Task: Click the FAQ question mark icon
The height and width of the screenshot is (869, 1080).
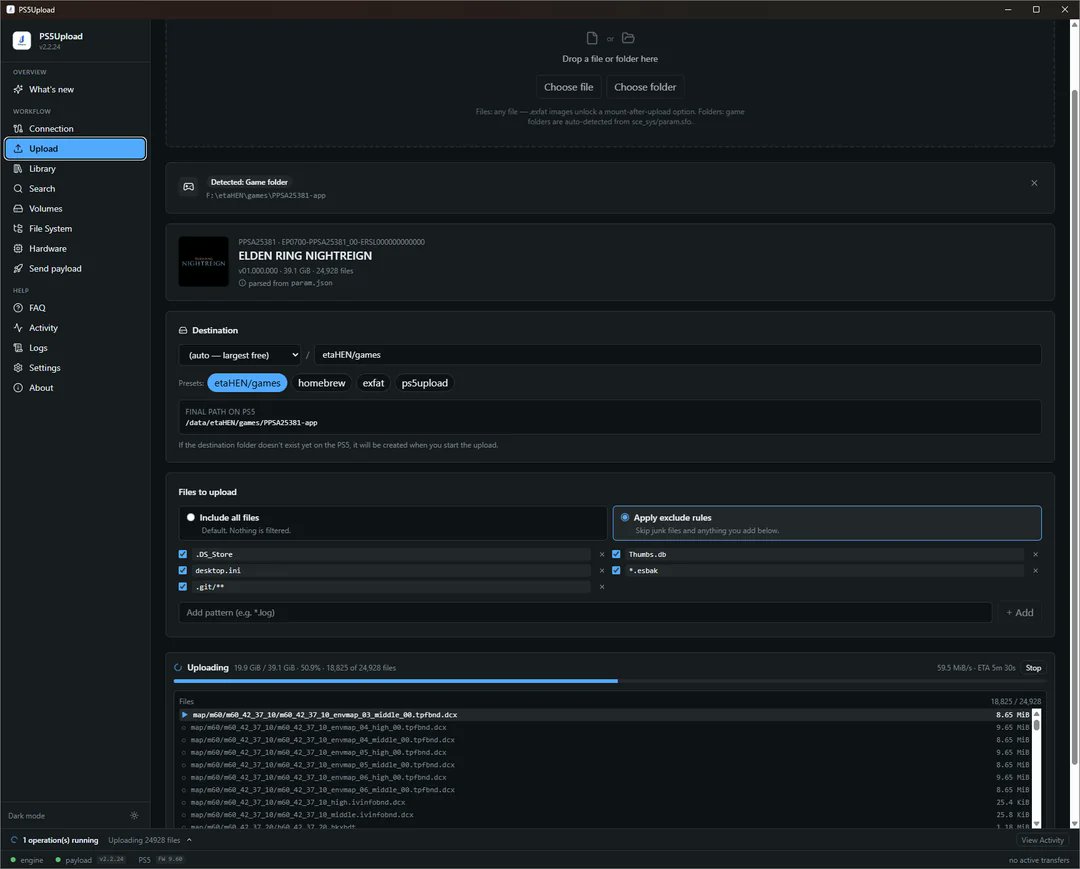Action: [18, 308]
